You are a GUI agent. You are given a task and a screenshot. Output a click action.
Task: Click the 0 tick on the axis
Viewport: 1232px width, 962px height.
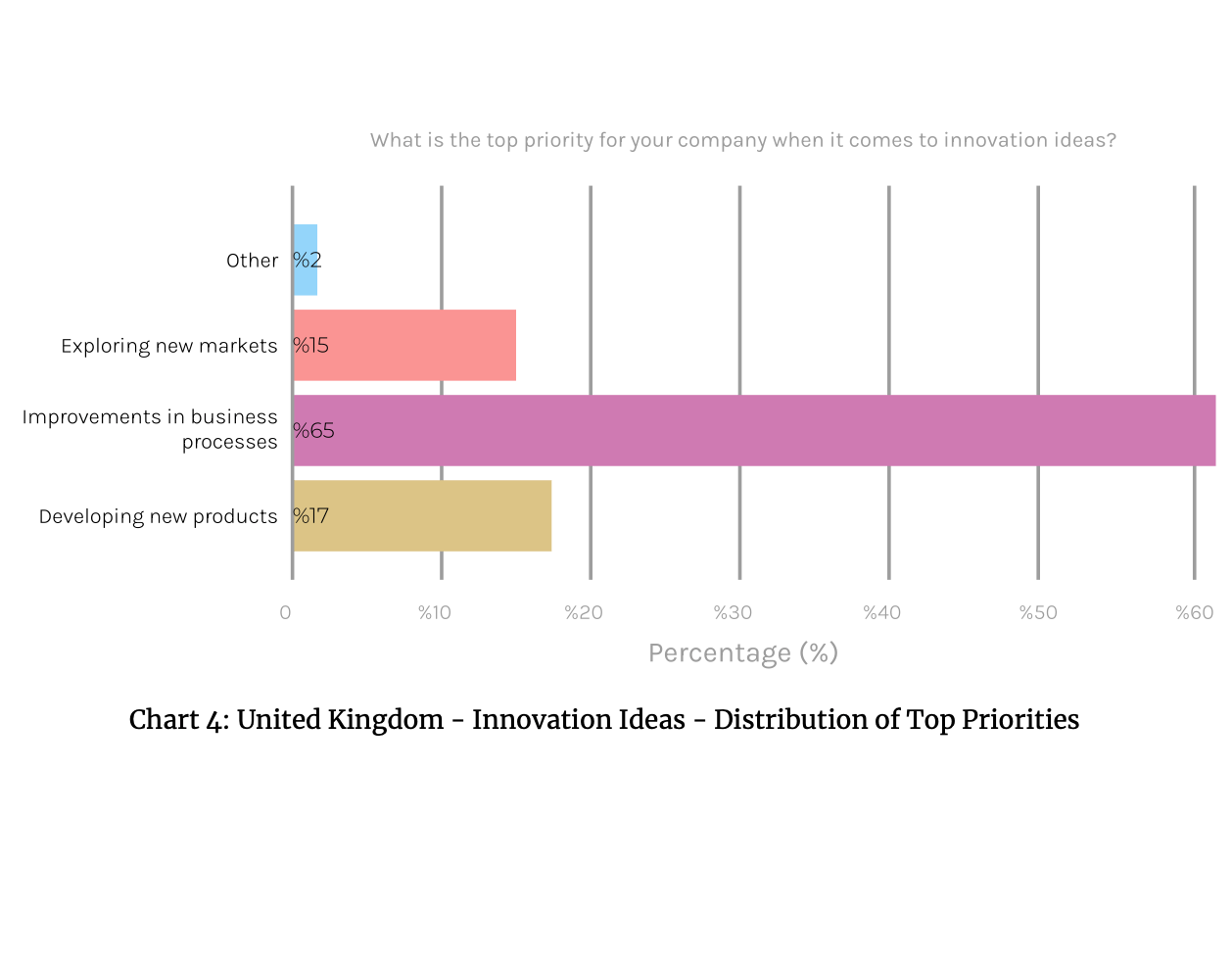285,613
